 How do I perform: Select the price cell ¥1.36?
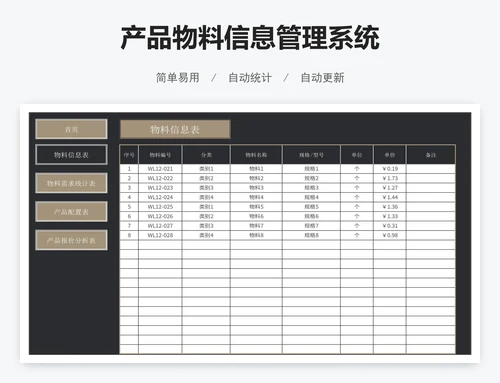pos(390,207)
